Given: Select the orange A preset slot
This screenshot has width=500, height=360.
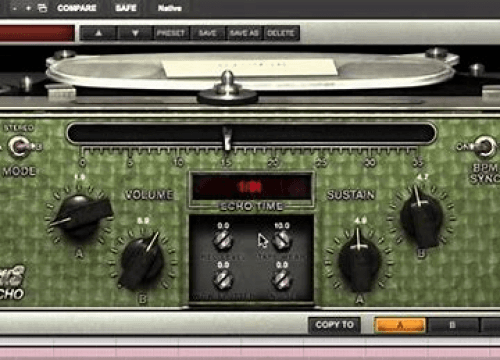Looking at the screenshot, I should (400, 325).
